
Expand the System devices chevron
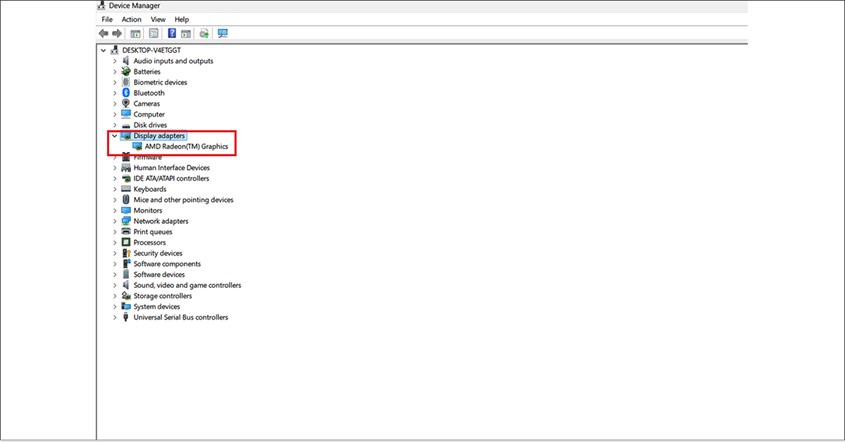click(x=114, y=307)
